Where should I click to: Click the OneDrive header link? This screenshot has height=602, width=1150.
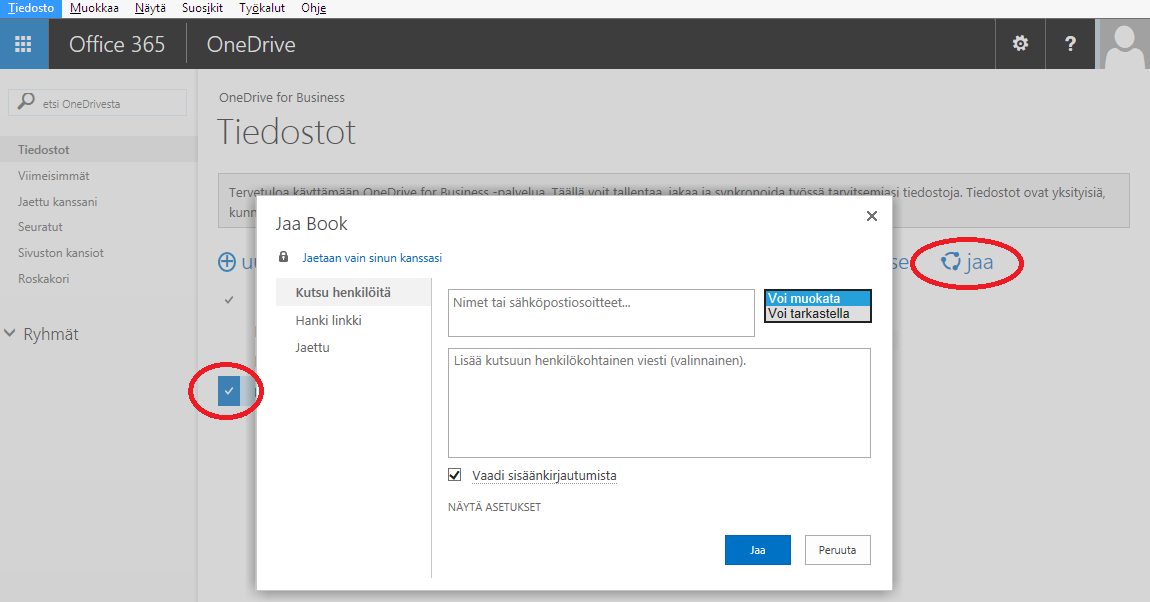pyautogui.click(x=251, y=44)
